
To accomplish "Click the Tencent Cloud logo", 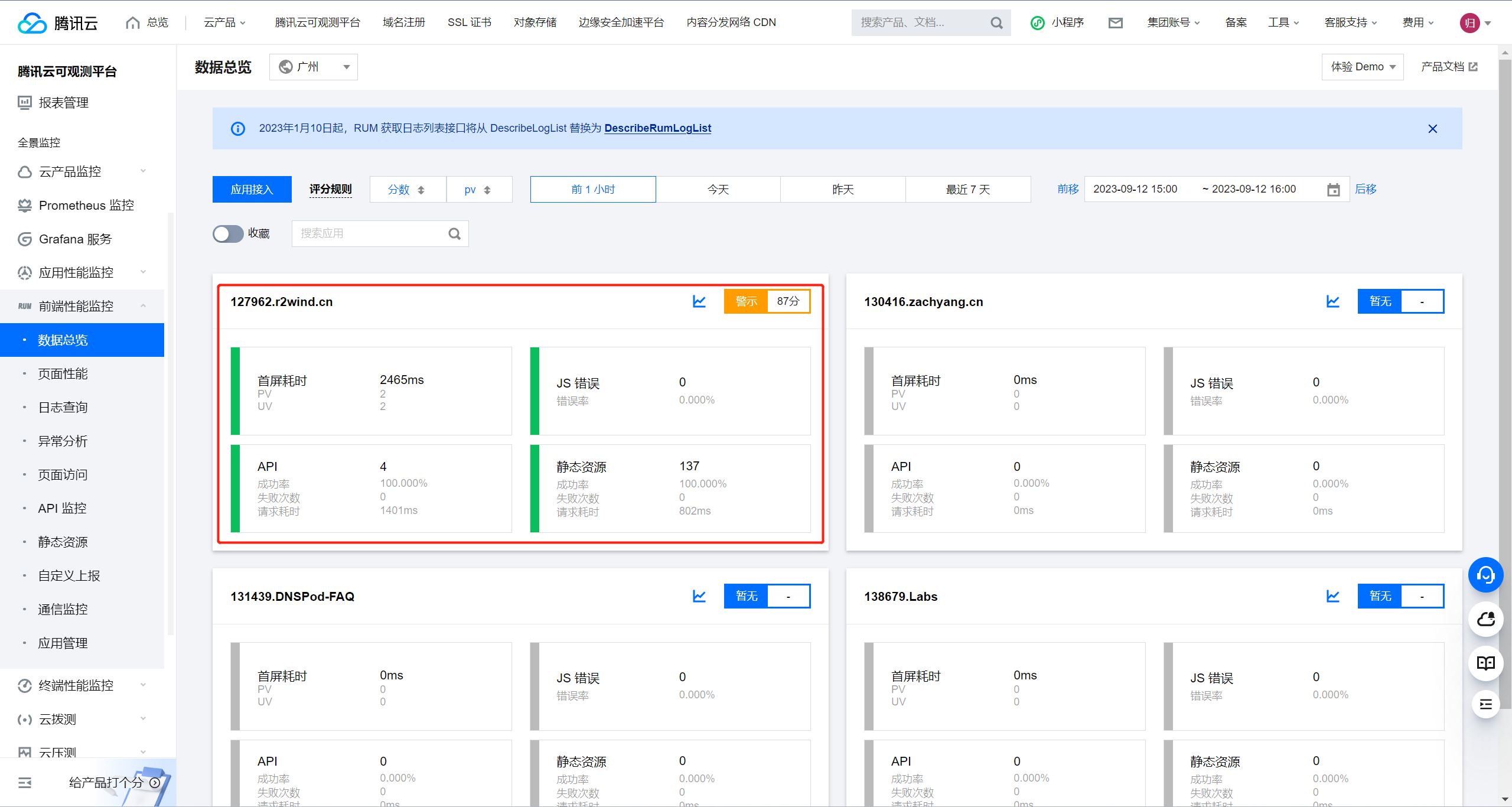I will (57, 22).
